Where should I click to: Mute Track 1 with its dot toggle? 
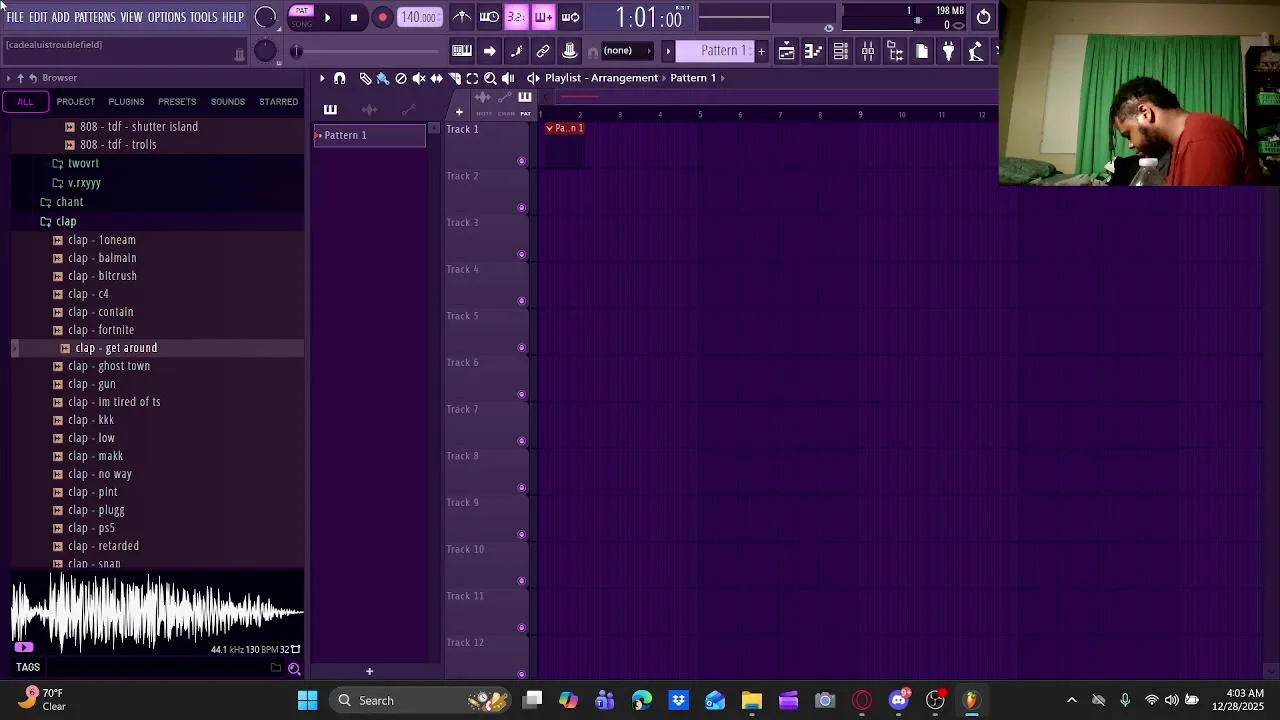coord(522,161)
